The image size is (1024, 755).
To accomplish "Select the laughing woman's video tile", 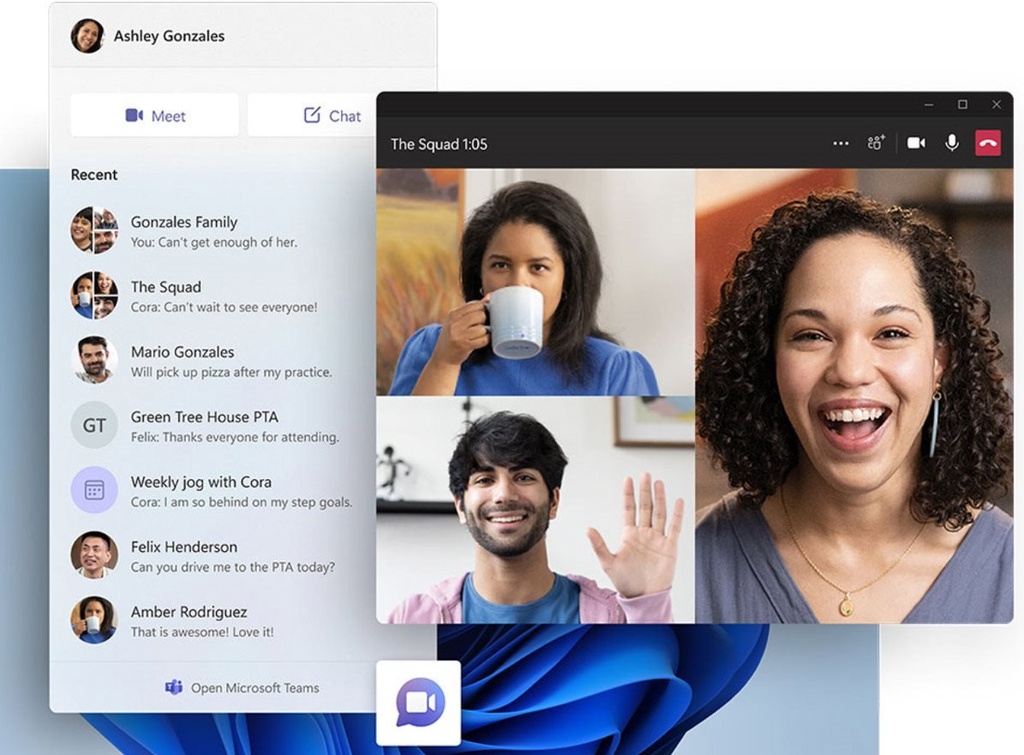I will tap(854, 395).
